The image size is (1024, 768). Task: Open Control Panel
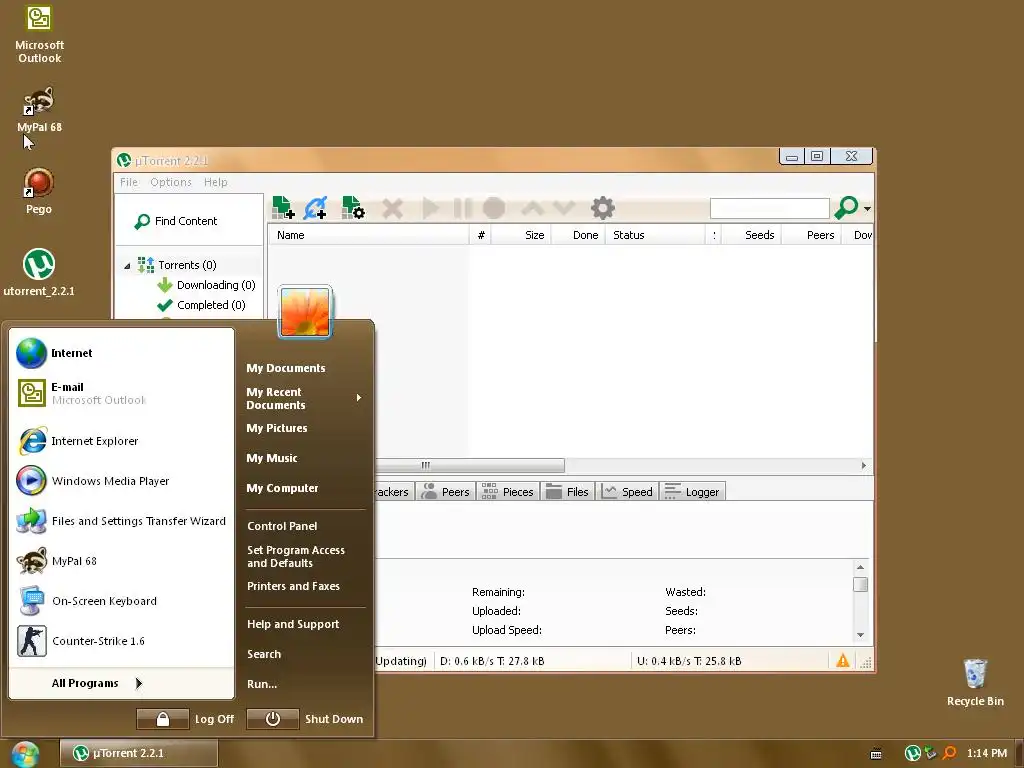pos(282,526)
